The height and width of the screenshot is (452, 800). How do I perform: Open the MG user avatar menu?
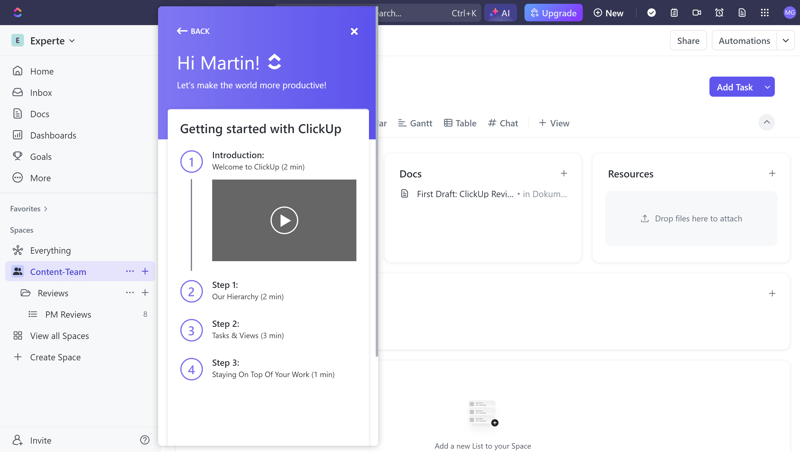[x=789, y=13]
